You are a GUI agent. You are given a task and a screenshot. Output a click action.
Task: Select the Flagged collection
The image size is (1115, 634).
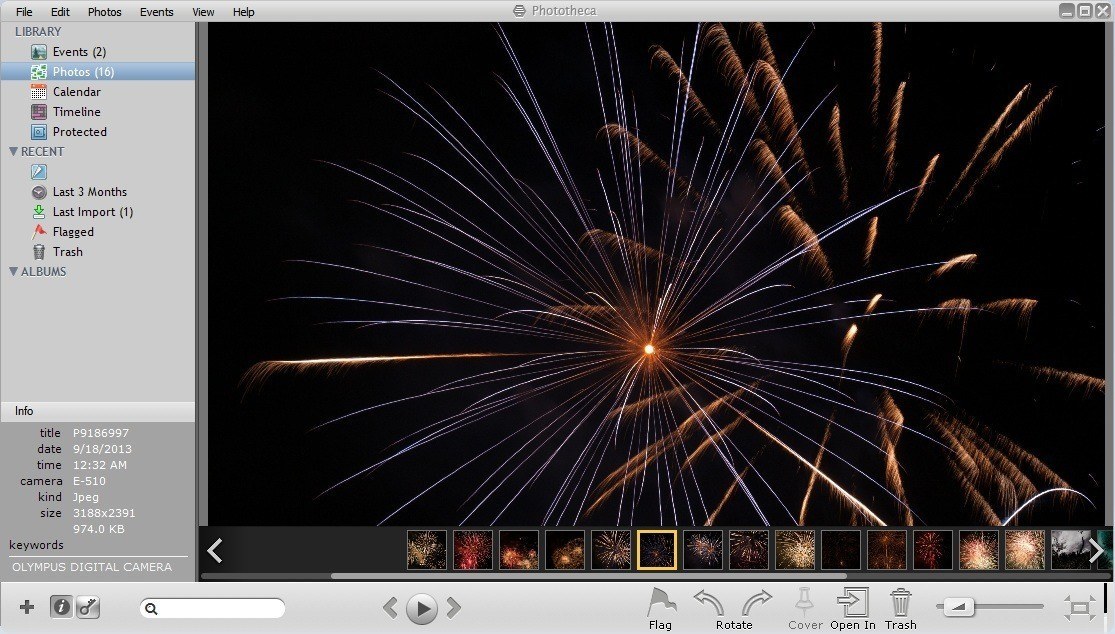coord(74,231)
